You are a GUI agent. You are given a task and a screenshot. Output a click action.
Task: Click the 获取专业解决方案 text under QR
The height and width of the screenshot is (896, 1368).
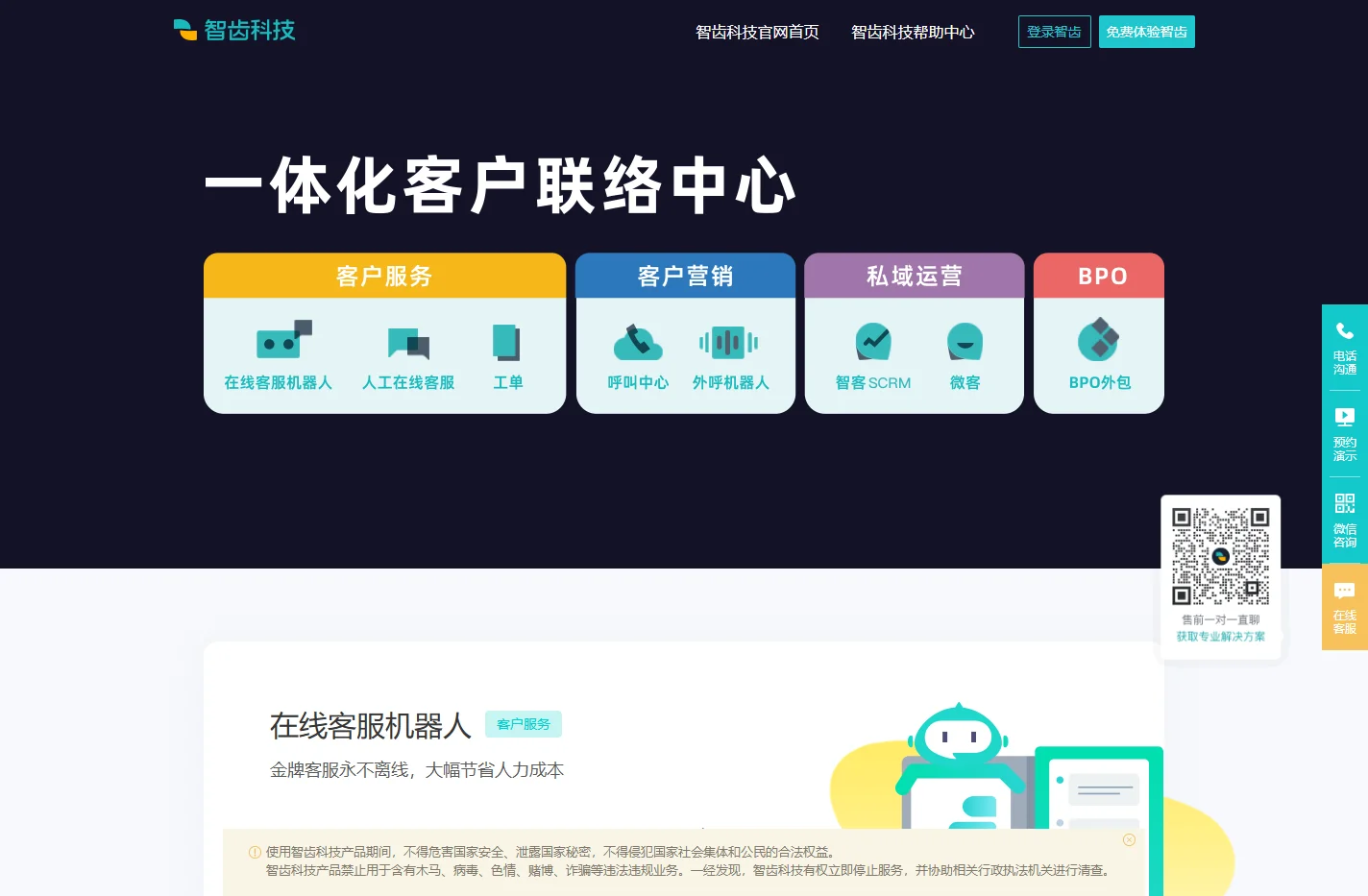pos(1220,637)
